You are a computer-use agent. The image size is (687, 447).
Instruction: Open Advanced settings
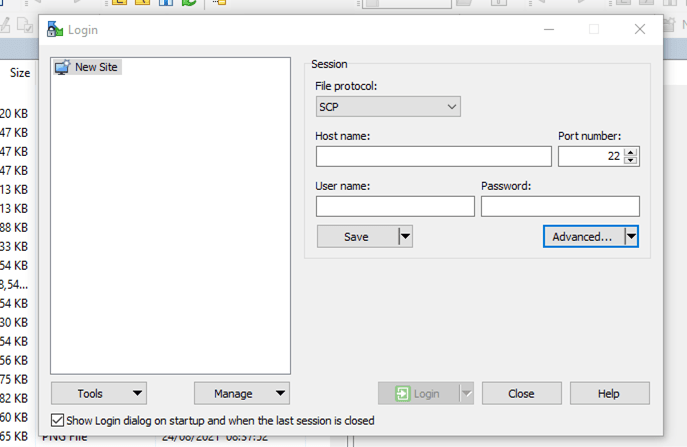(x=583, y=237)
